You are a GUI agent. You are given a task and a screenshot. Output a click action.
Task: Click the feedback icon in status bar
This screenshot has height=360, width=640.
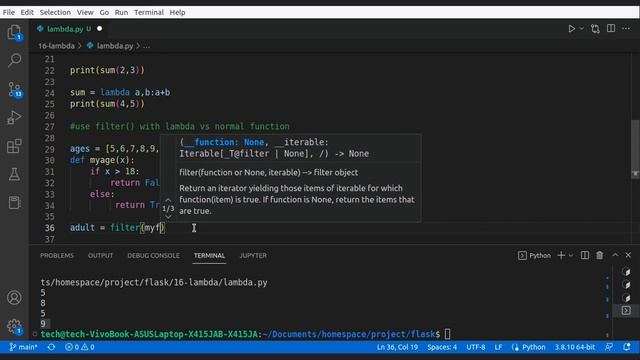(609, 347)
